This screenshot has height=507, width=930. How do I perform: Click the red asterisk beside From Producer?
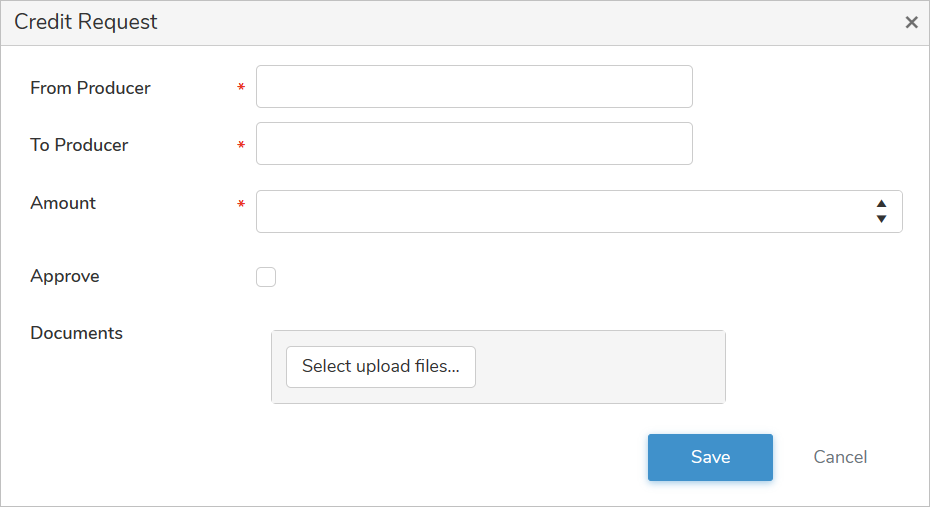point(241,89)
